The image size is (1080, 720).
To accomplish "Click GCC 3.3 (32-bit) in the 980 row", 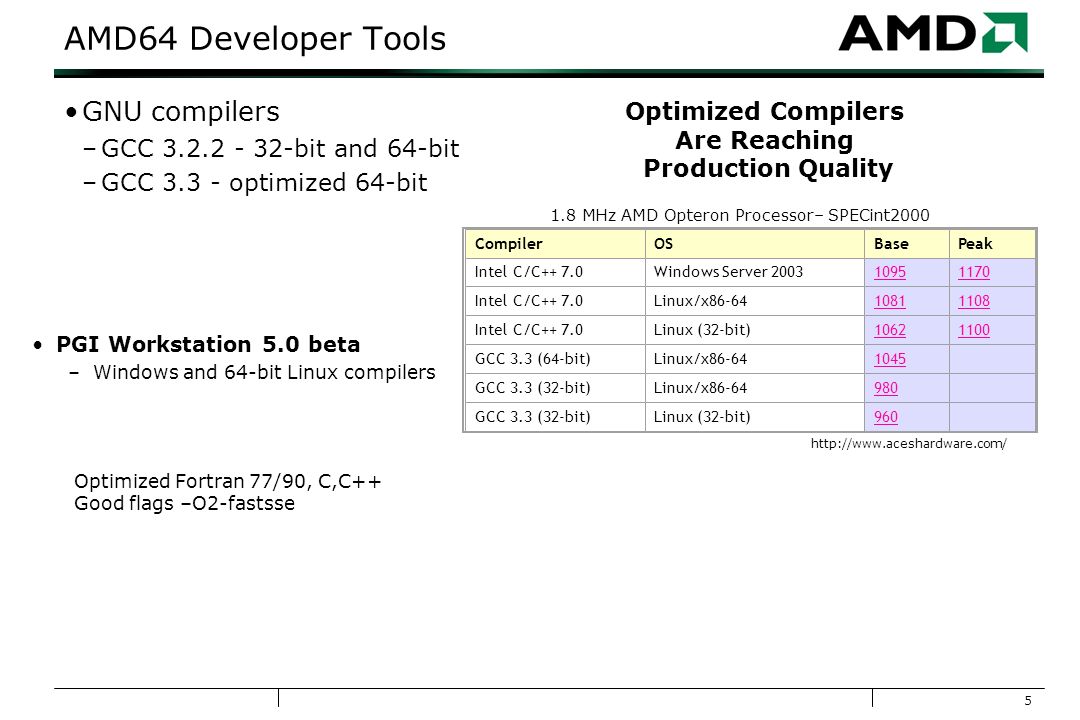I will (532, 388).
